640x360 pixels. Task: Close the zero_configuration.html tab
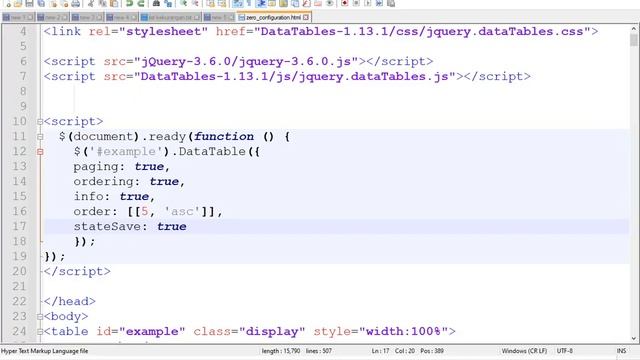click(306, 18)
